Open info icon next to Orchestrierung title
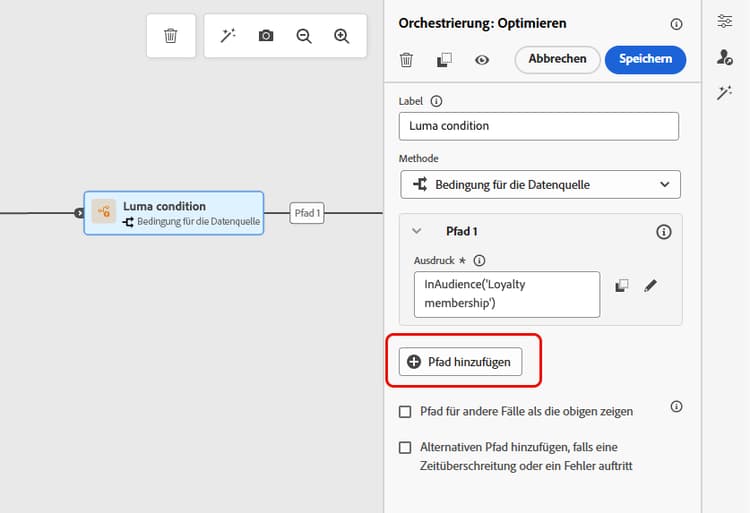750x513 pixels. point(676,24)
